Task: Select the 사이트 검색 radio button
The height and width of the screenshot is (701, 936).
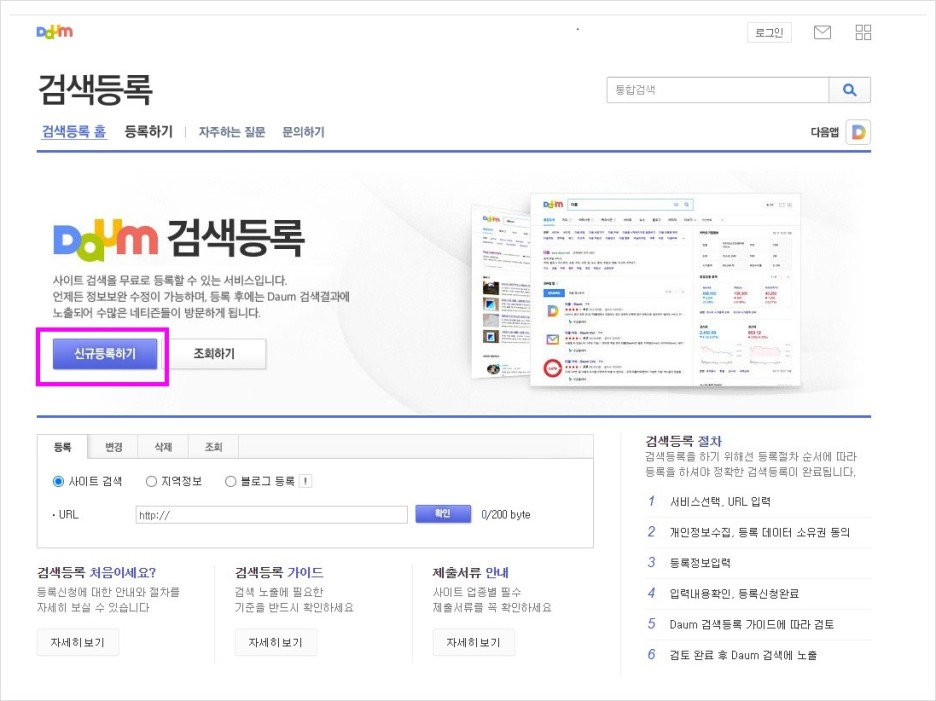Action: coord(58,481)
